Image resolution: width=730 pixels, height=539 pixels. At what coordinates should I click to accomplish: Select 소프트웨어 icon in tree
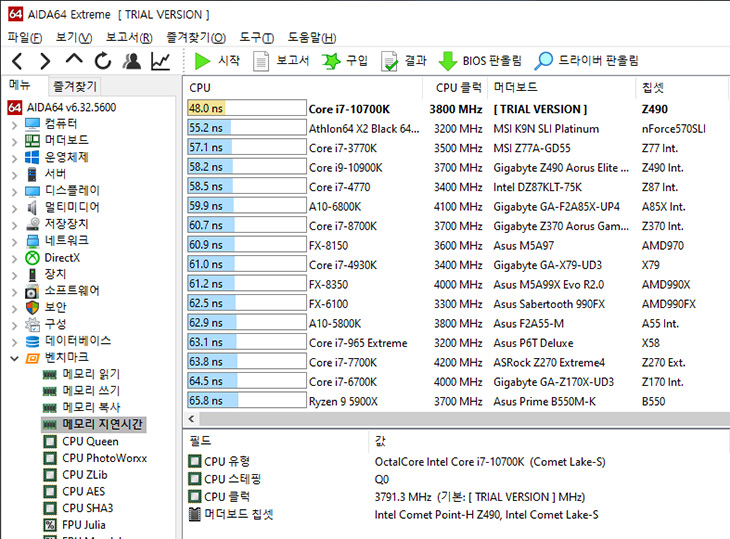(32, 291)
